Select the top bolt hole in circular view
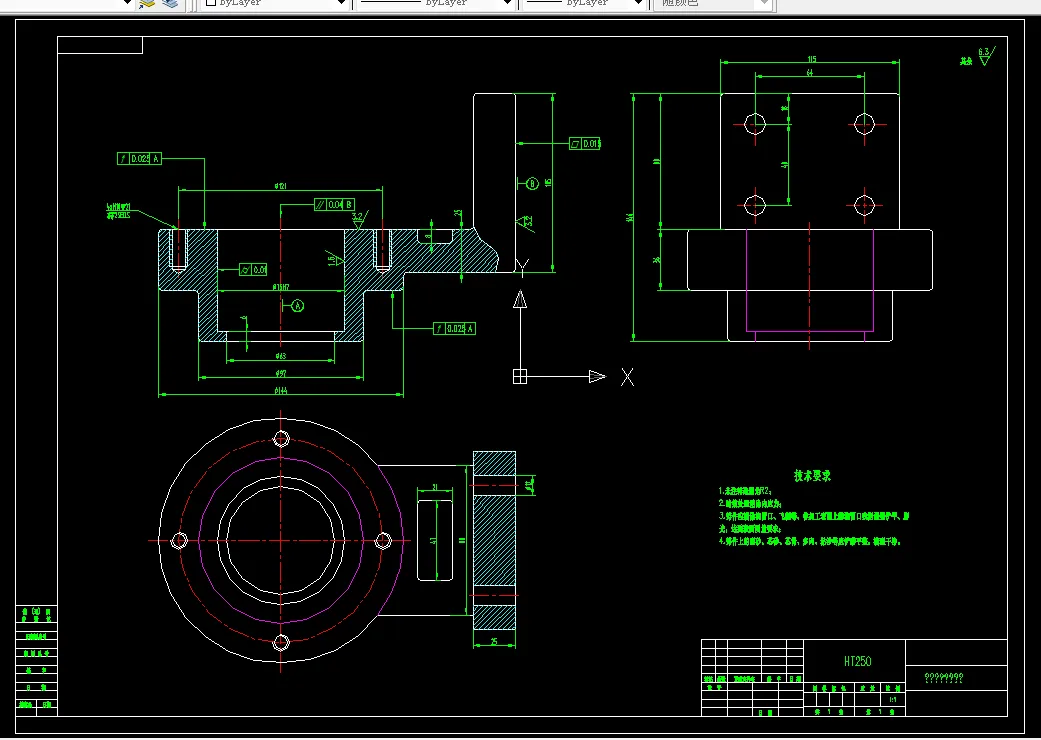This screenshot has width=1041, height=740. [281, 439]
